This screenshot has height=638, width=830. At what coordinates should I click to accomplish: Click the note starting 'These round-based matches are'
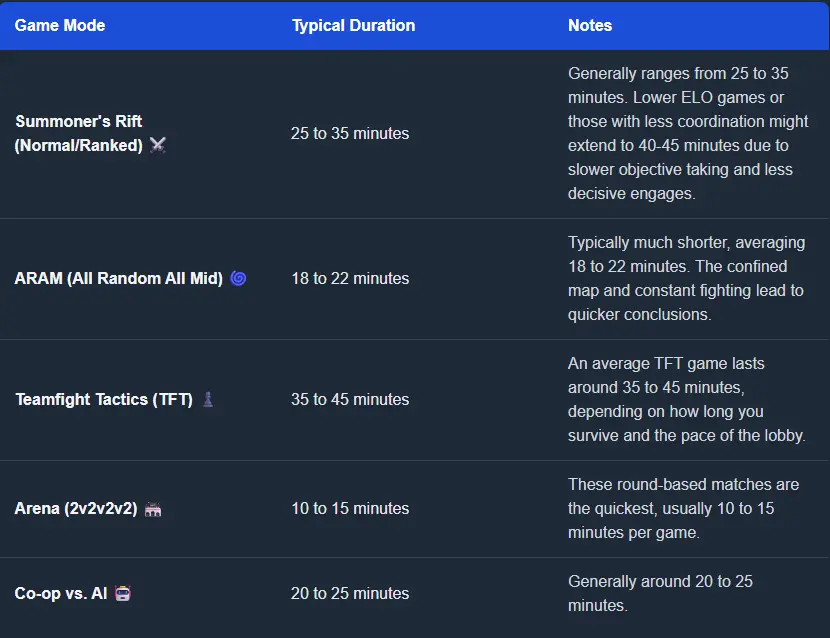coord(683,508)
